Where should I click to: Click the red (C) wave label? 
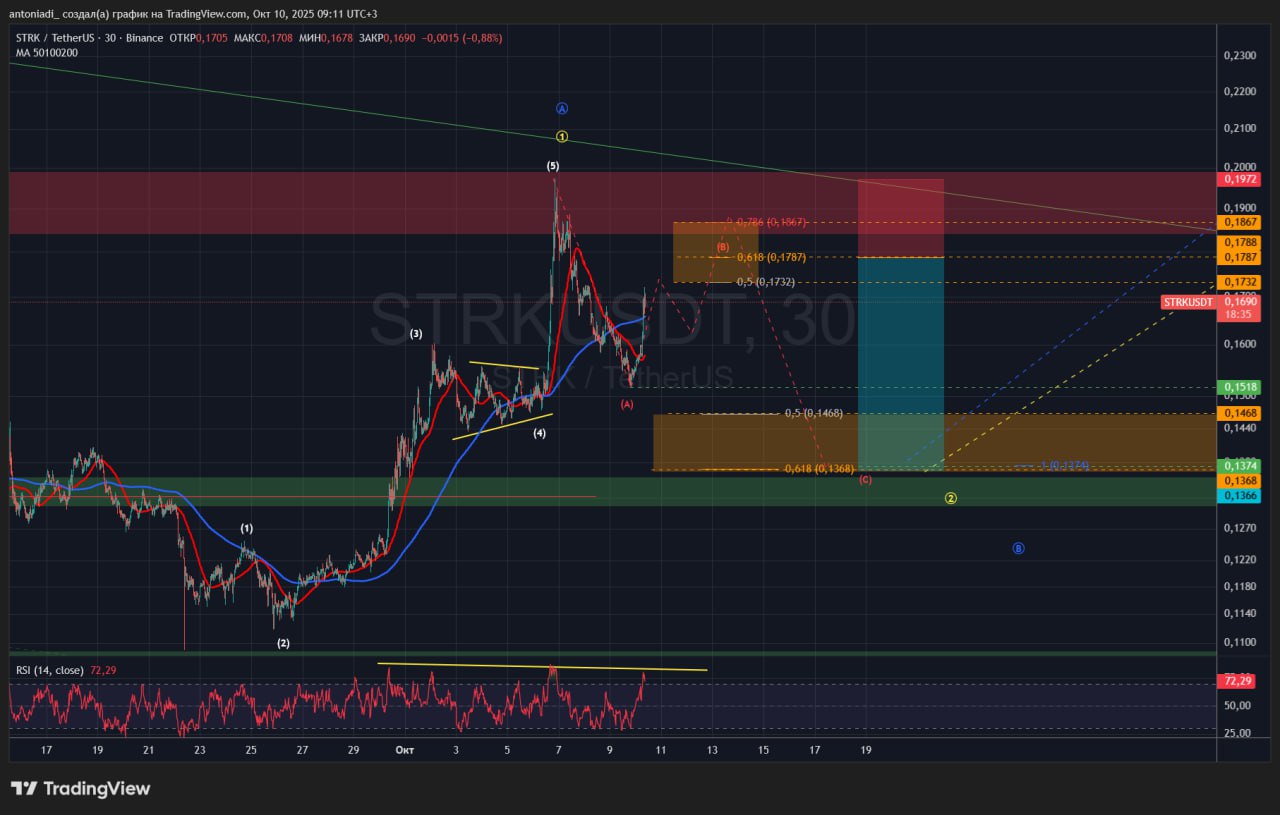tap(865, 480)
